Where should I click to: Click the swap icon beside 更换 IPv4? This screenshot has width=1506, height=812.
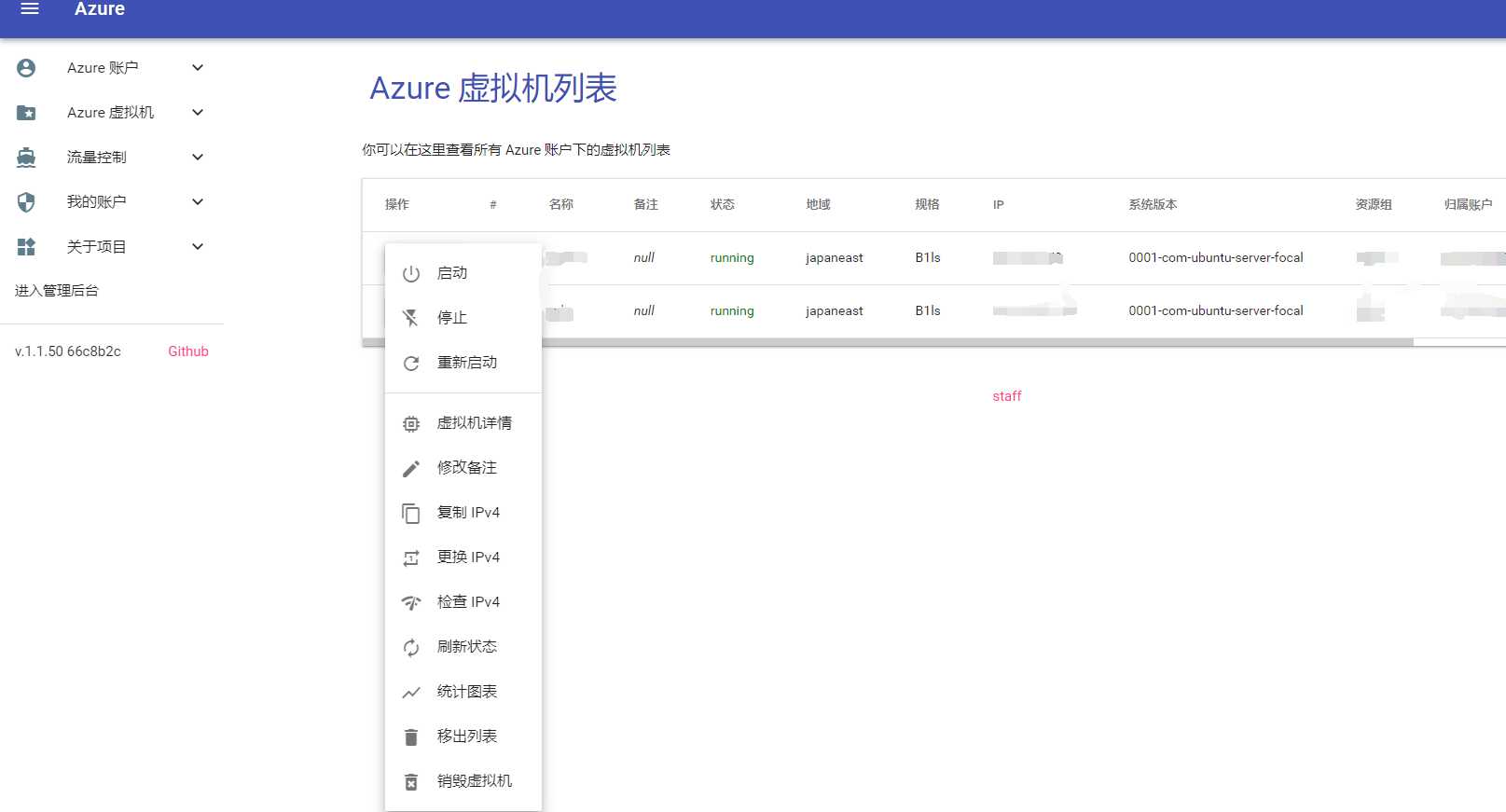[411, 558]
